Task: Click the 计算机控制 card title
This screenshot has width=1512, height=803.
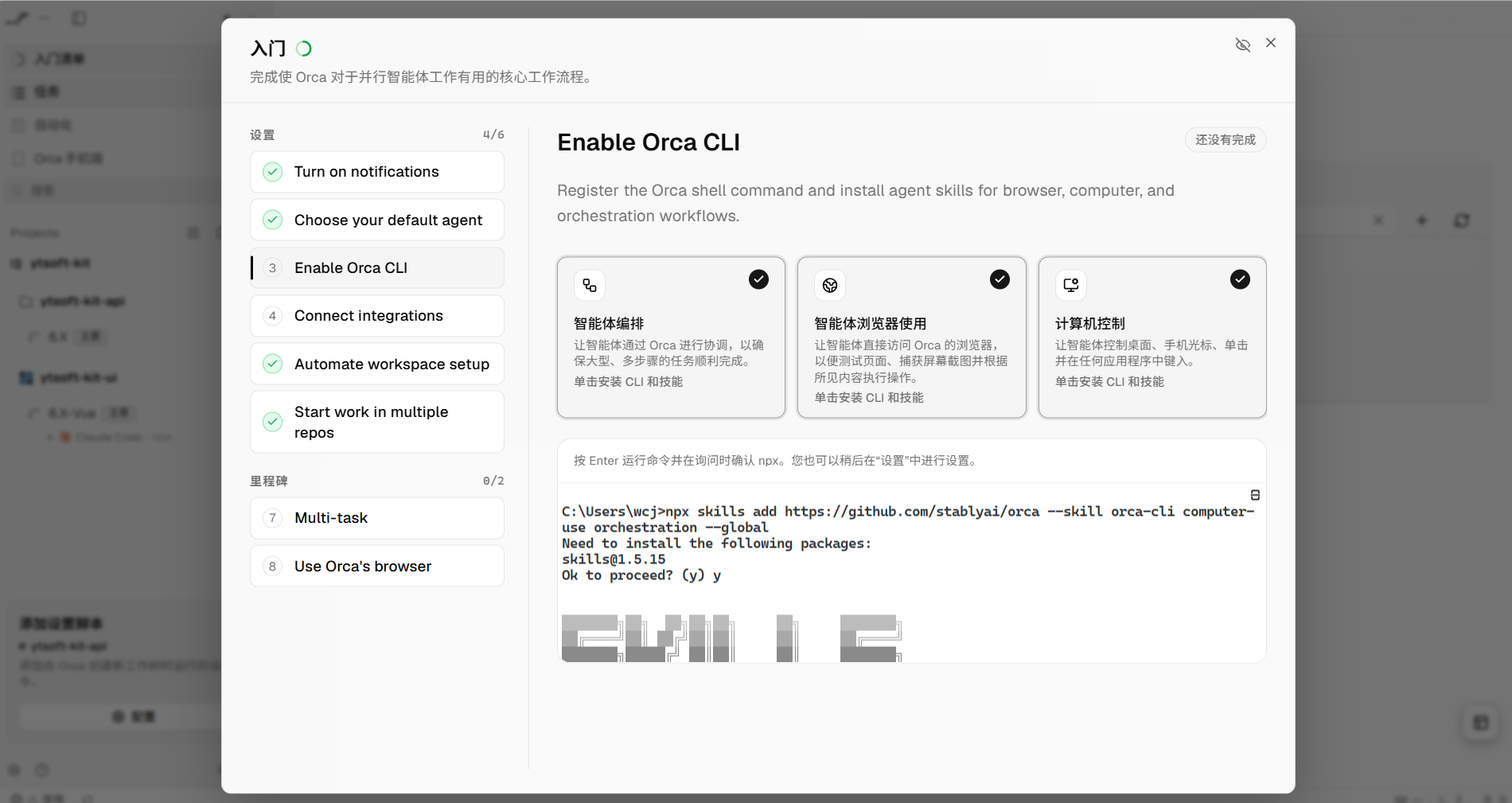Action: pos(1090,324)
